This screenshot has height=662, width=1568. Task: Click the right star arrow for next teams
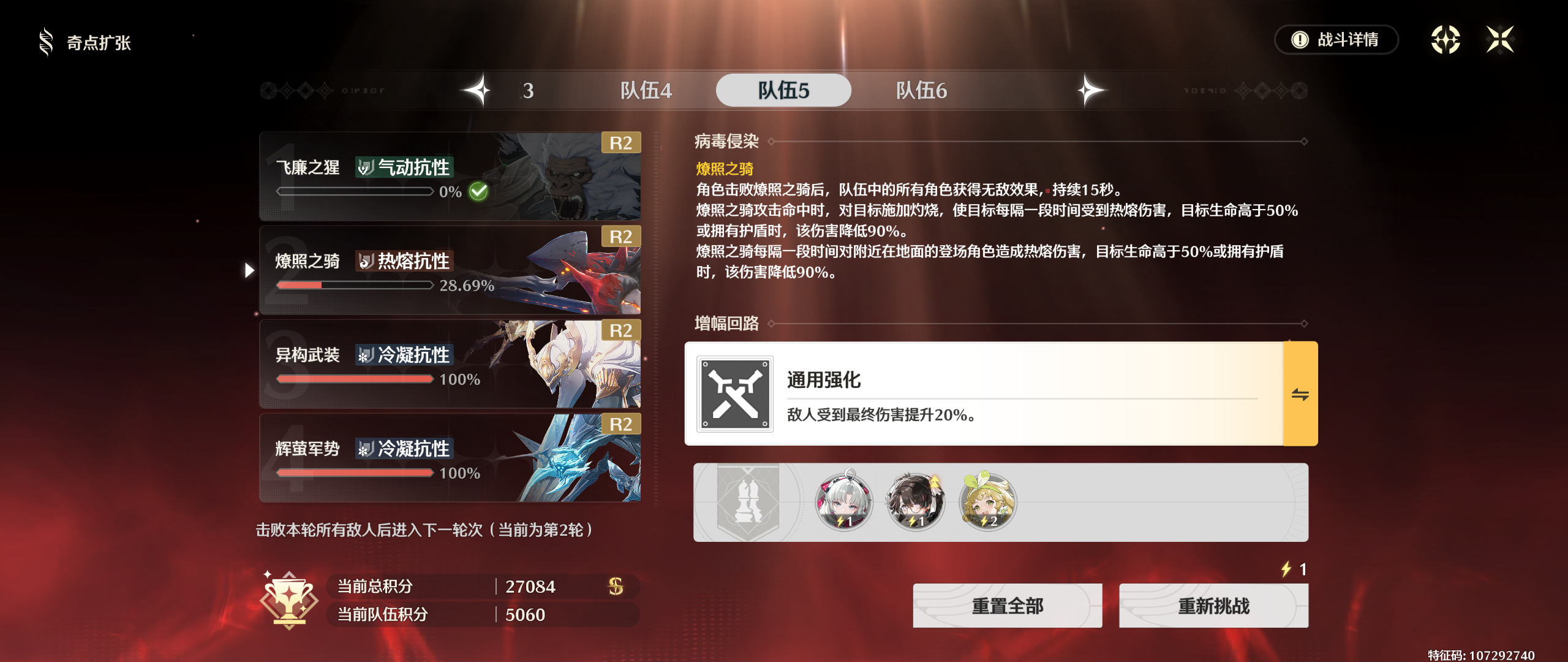(x=1091, y=91)
